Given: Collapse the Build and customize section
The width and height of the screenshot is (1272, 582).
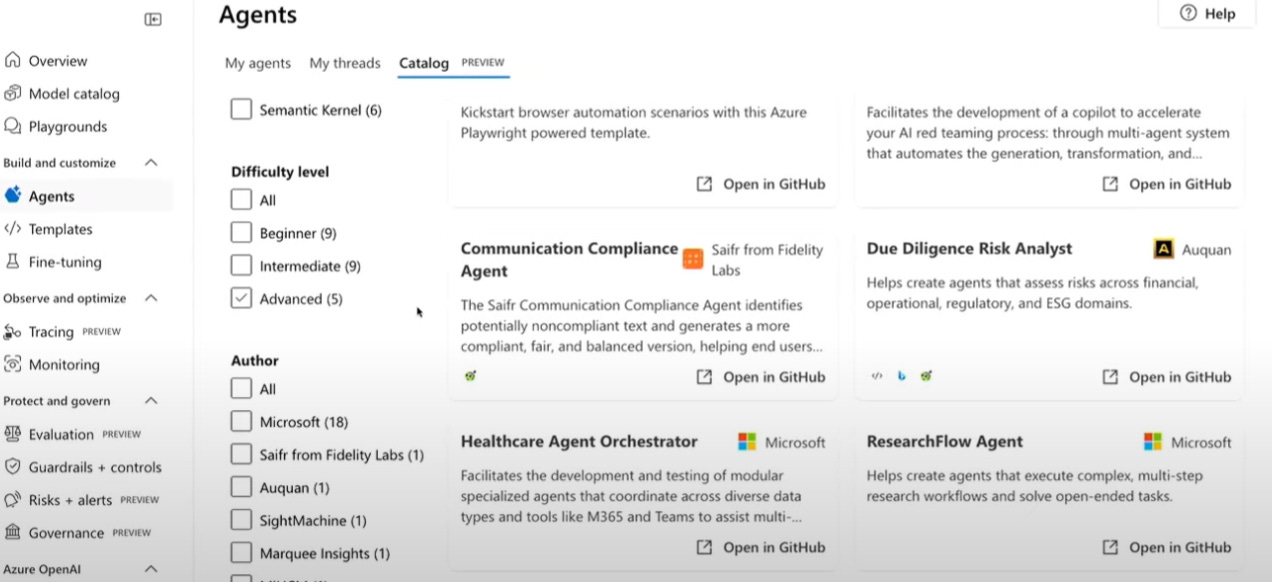Looking at the screenshot, I should [151, 163].
